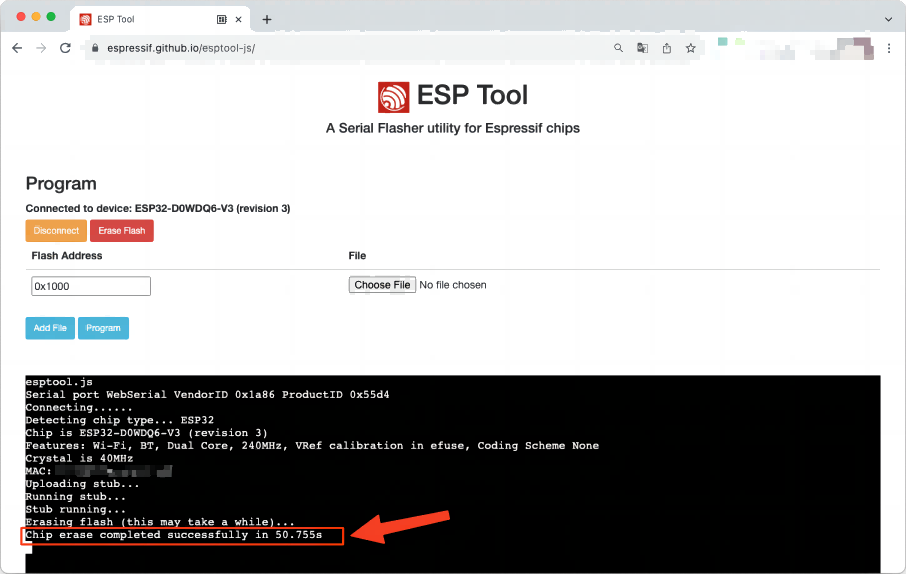
Task: Expand the tab search chevron
Action: tap(888, 19)
